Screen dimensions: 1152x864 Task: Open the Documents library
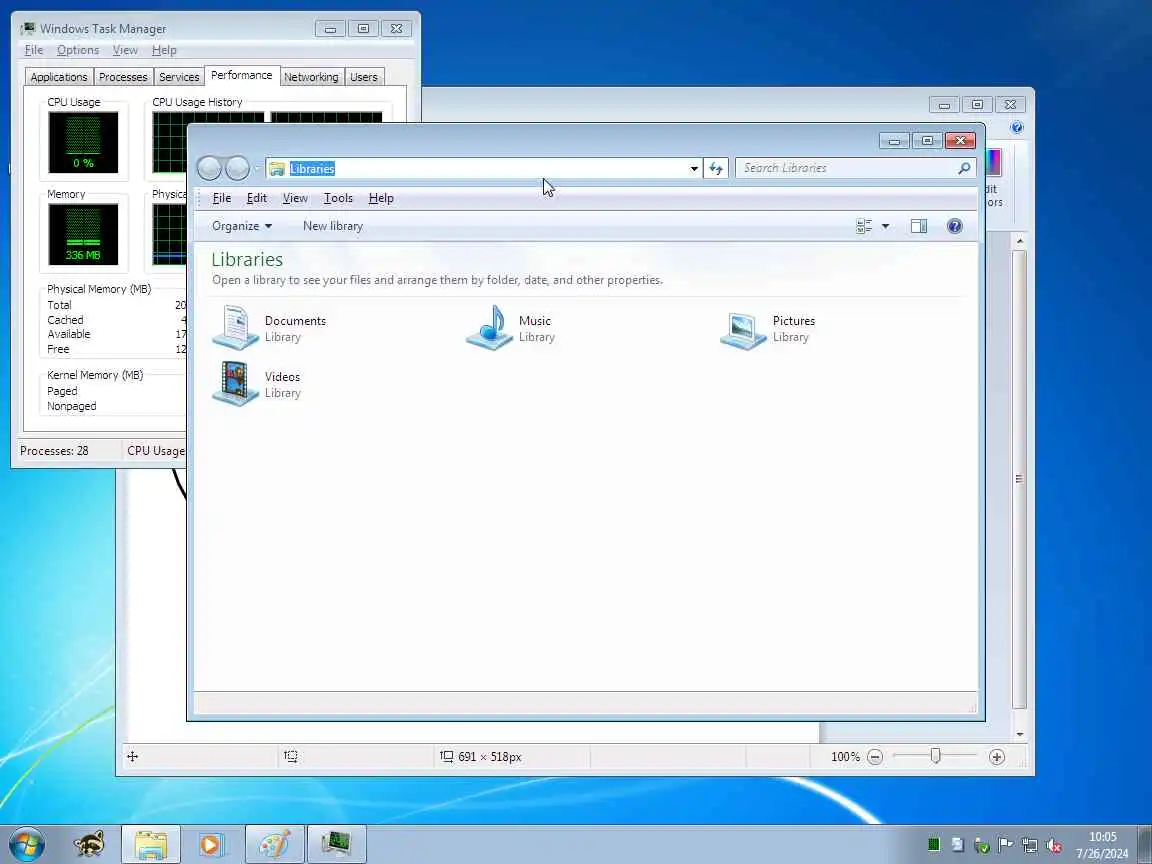coord(270,328)
